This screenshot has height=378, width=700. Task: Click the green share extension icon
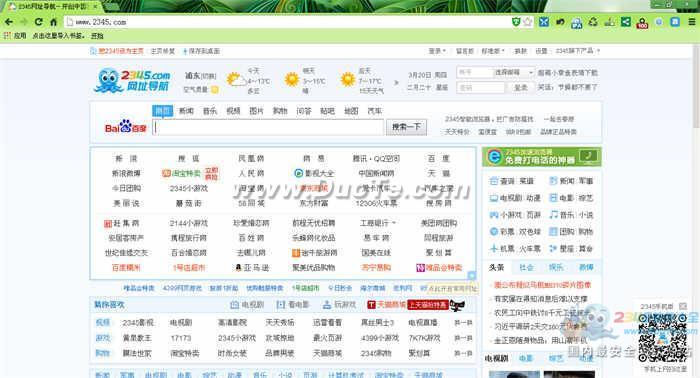tap(626, 21)
